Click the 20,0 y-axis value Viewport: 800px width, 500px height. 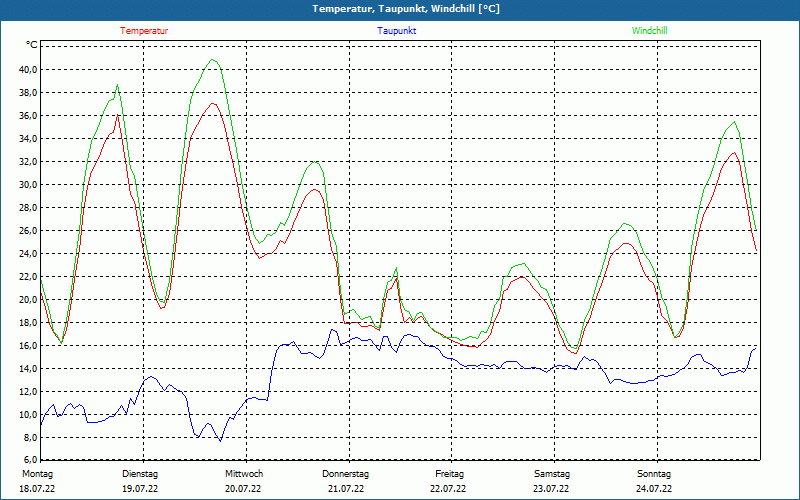pyautogui.click(x=29, y=299)
